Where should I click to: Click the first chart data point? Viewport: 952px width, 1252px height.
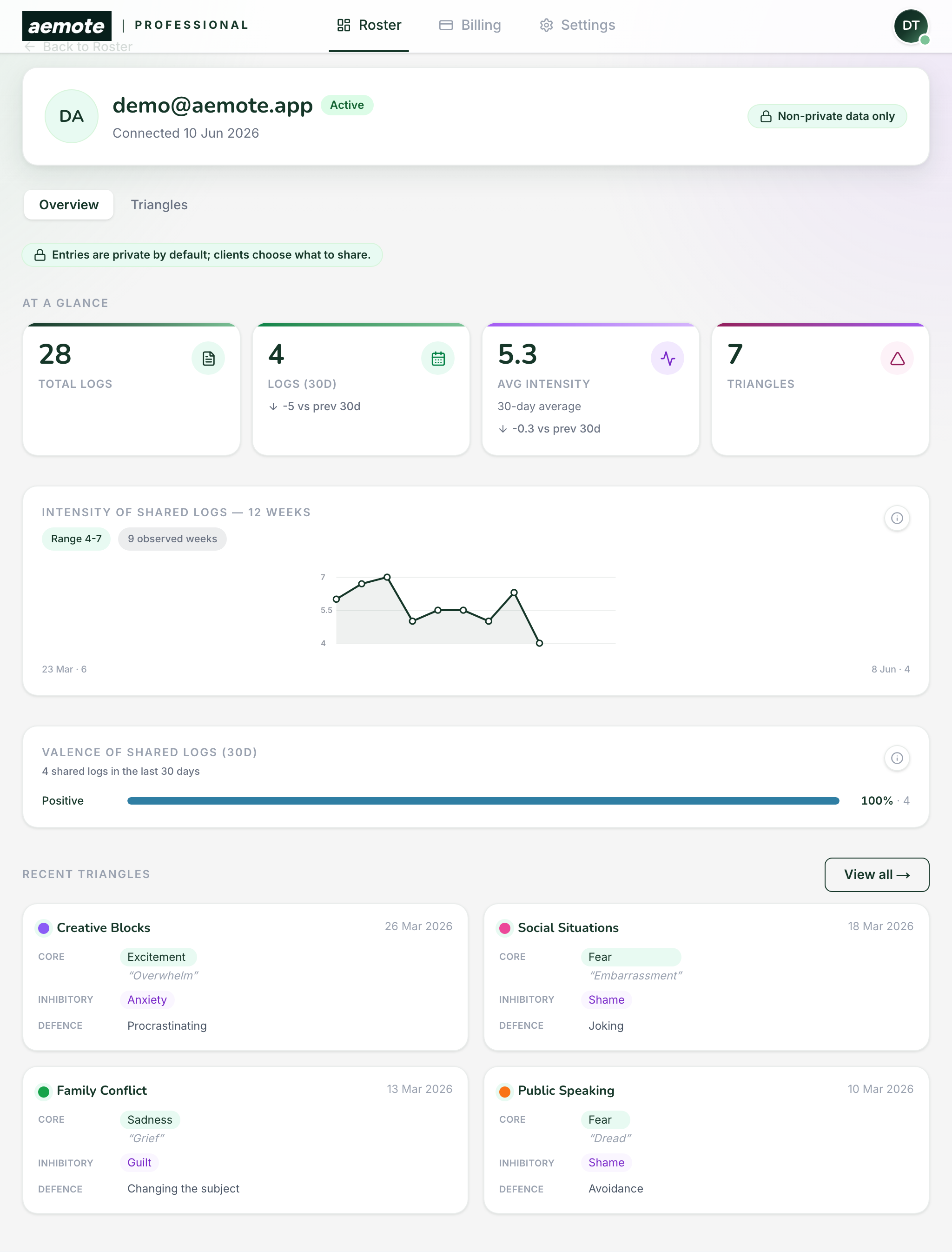[x=337, y=599]
